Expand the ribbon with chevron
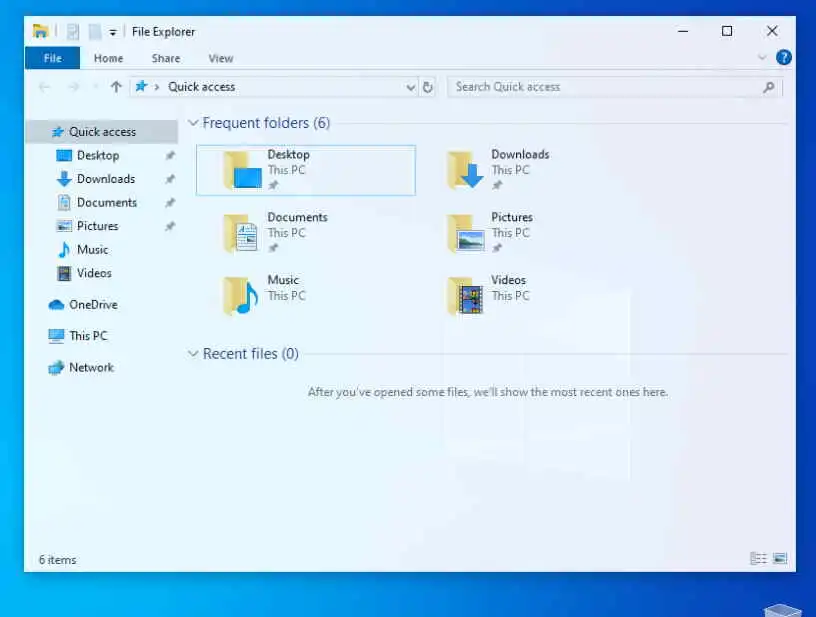The height and width of the screenshot is (617, 816). [762, 58]
